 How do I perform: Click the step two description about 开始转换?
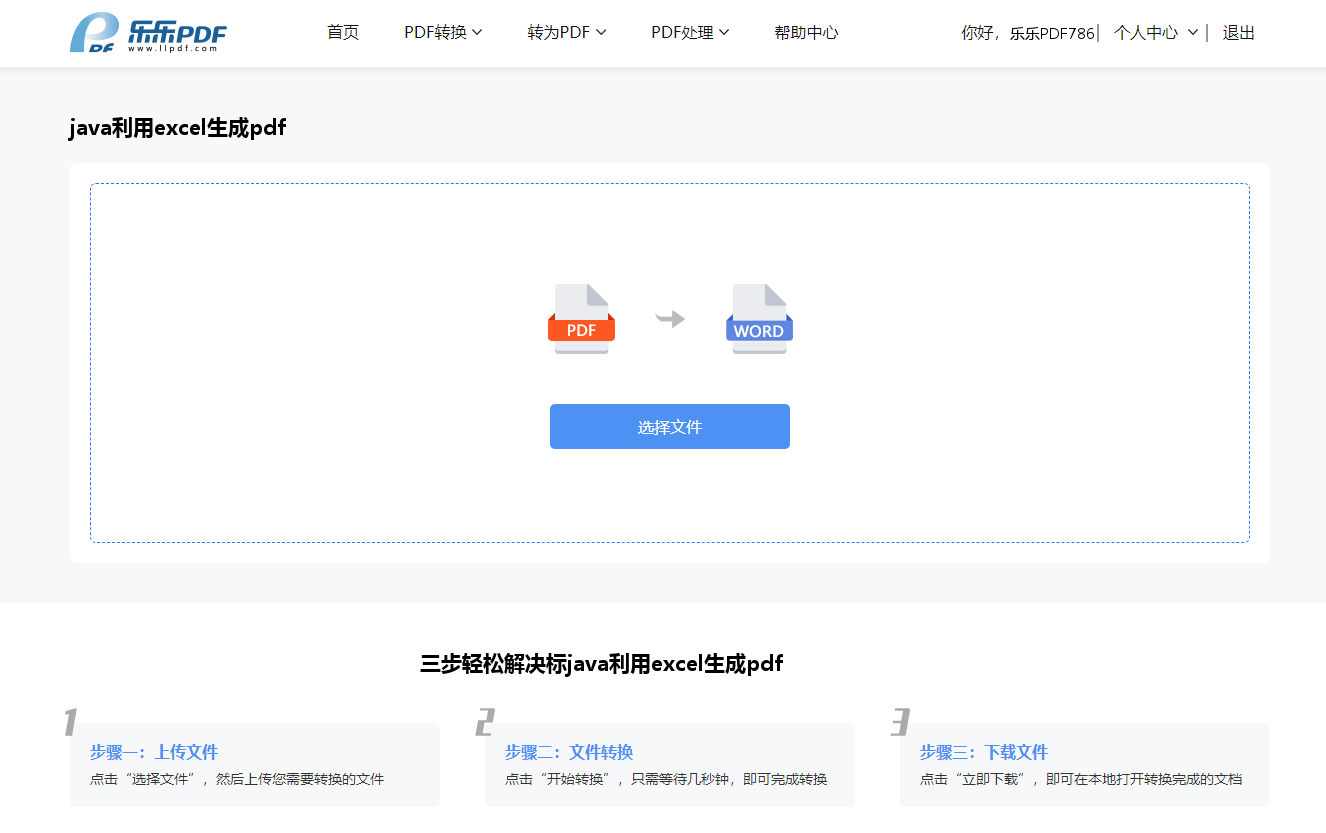point(666,779)
